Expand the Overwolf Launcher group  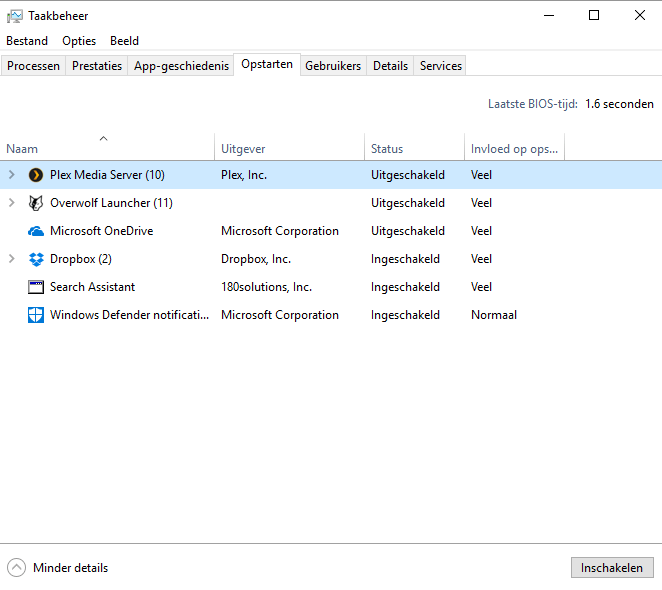pyautogui.click(x=12, y=203)
